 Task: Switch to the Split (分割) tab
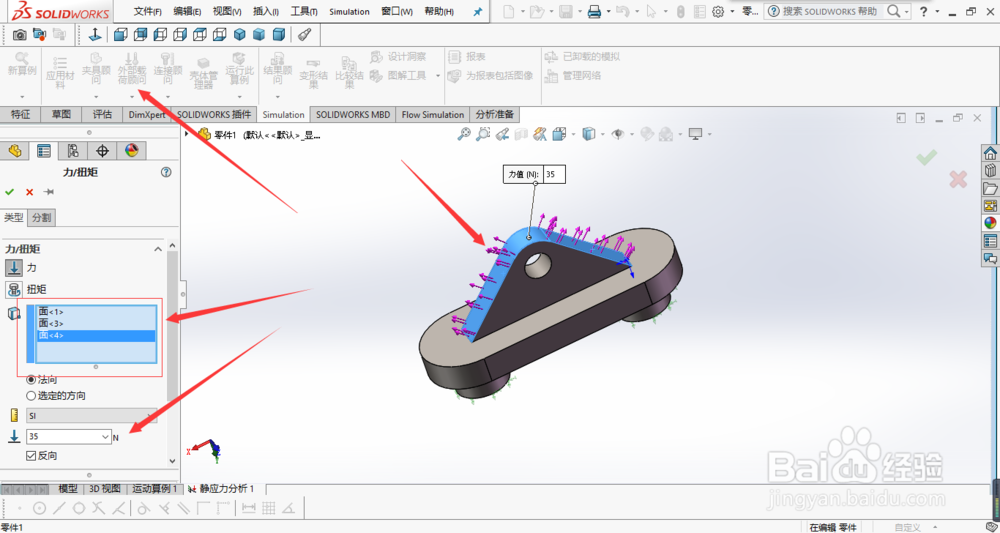coord(42,217)
